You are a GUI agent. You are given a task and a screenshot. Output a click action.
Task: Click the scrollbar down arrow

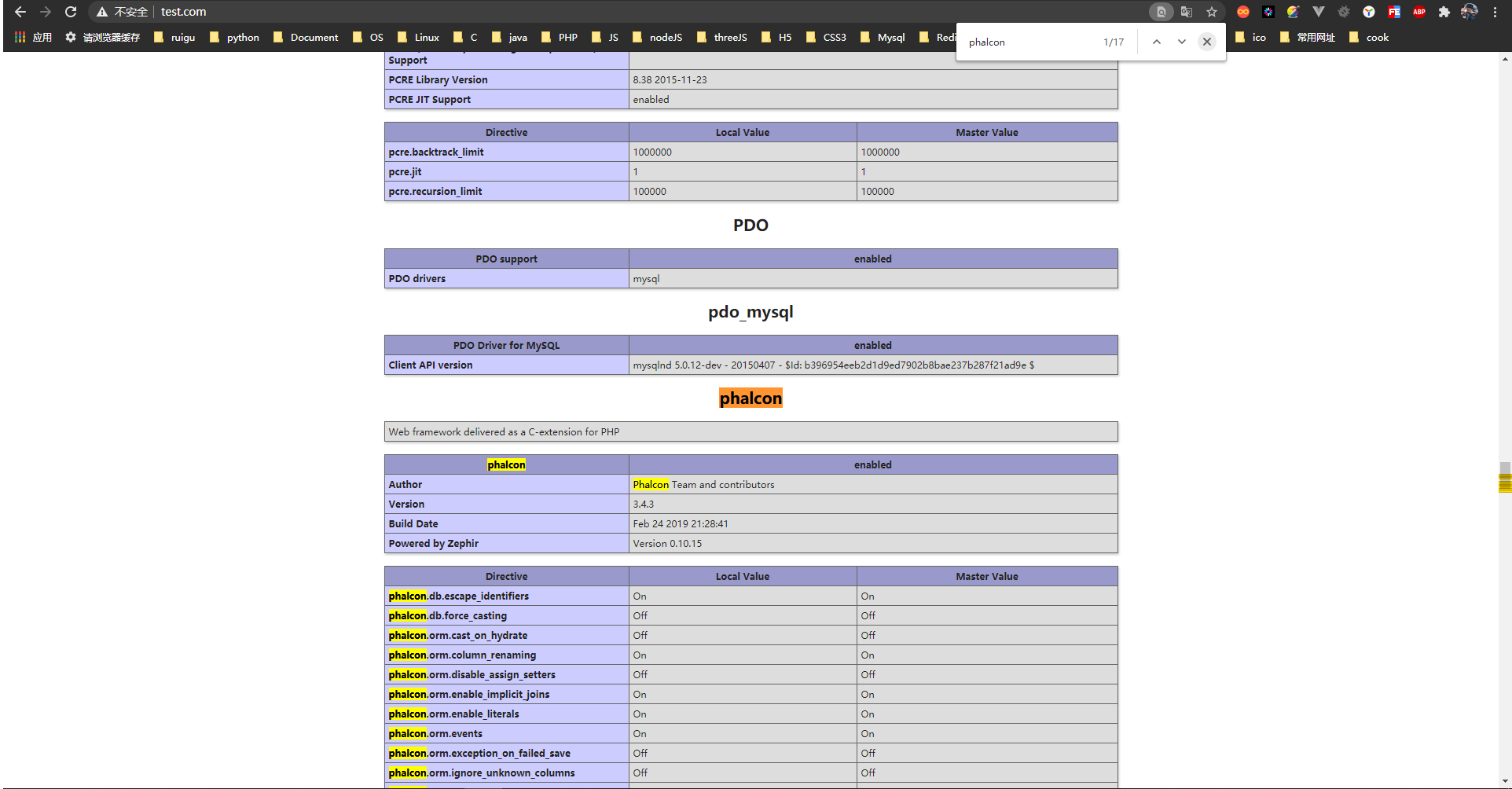tap(1505, 782)
